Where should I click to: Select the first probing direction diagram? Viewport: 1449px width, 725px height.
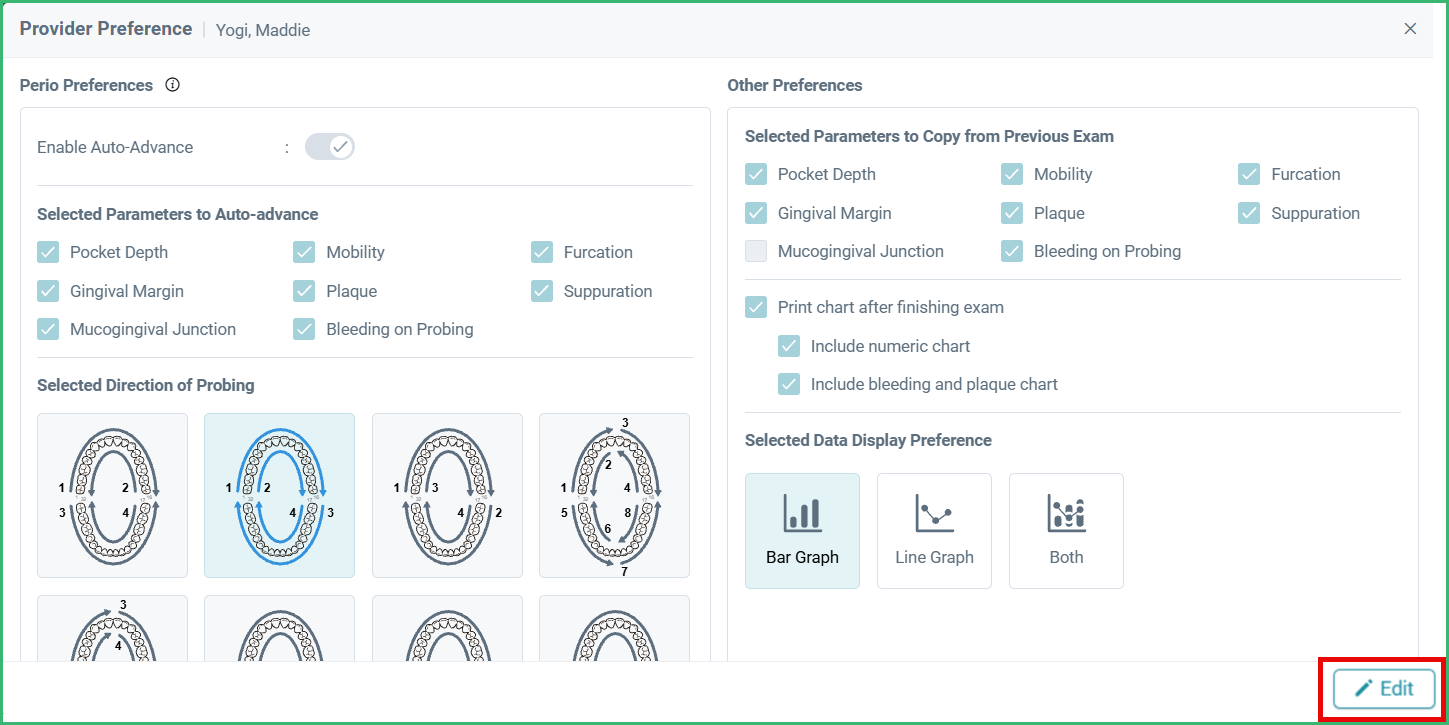(112, 495)
